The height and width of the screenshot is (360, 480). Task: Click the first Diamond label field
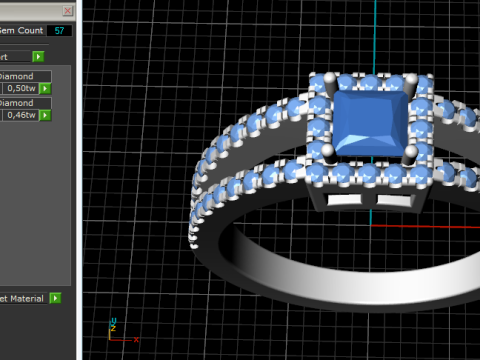pos(25,76)
